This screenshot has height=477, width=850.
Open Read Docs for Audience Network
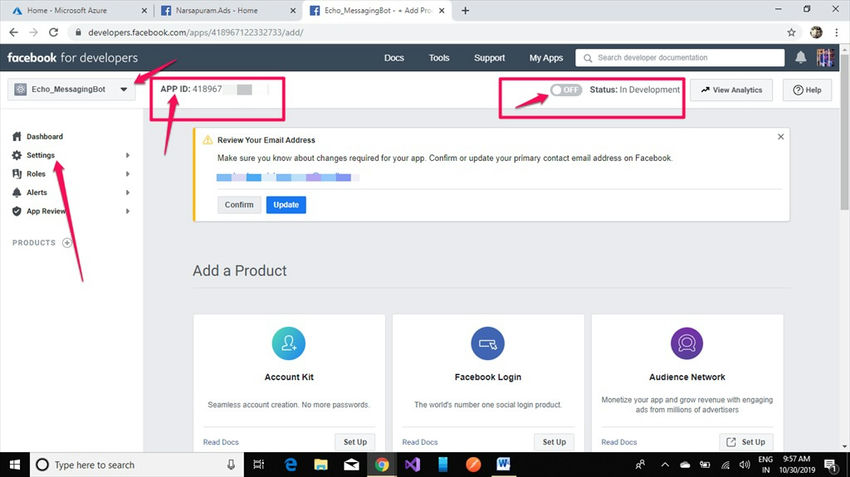pos(619,442)
